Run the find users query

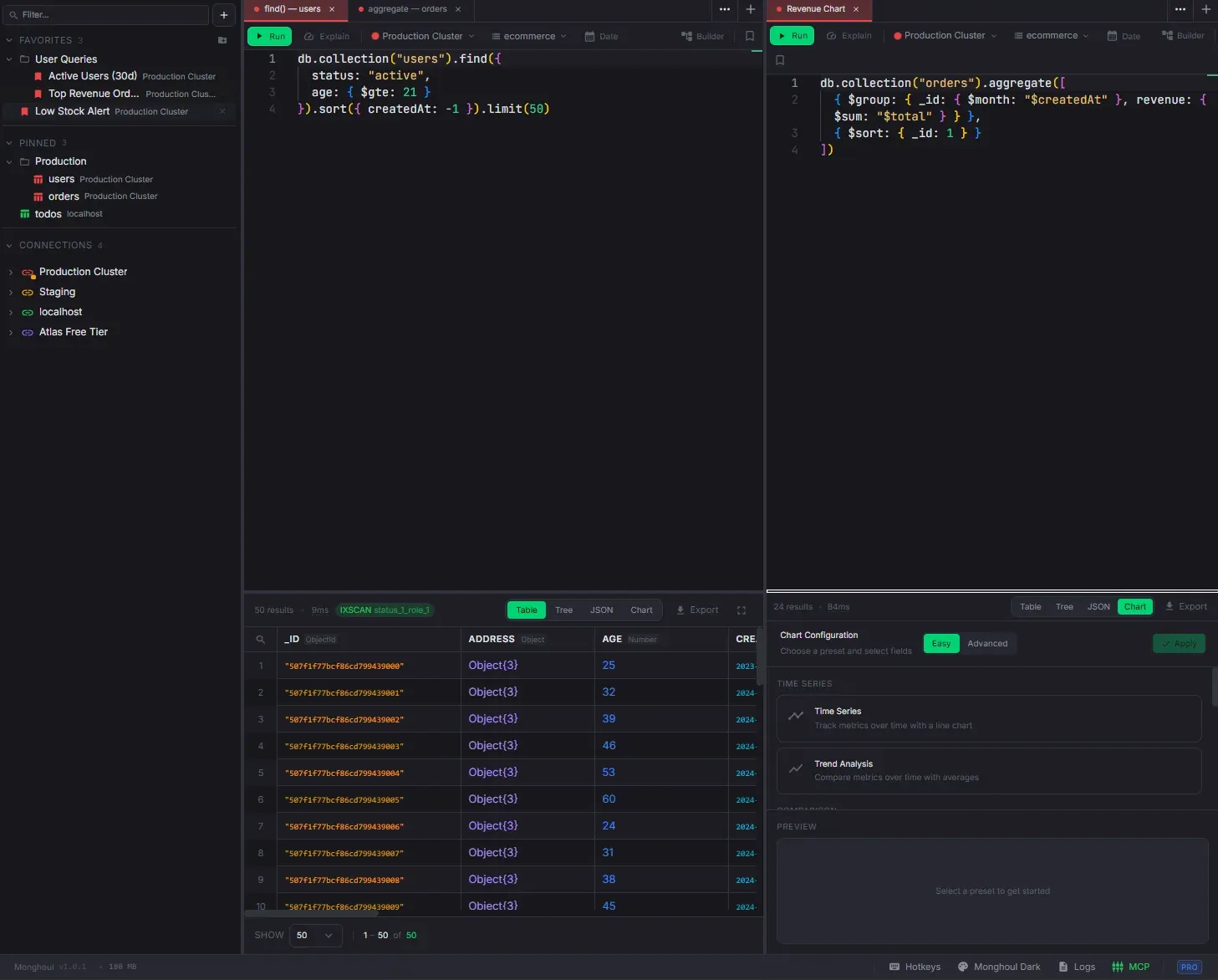269,36
